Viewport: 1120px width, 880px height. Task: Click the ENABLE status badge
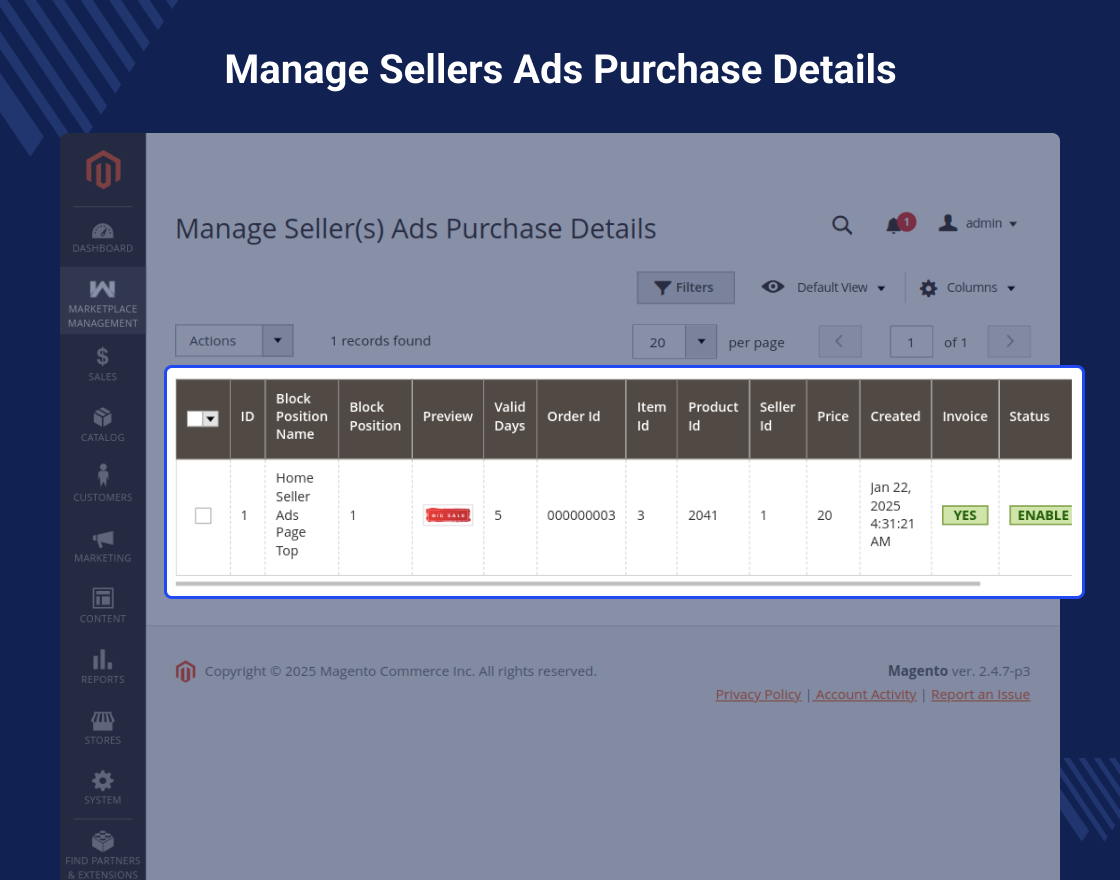pyautogui.click(x=1041, y=515)
